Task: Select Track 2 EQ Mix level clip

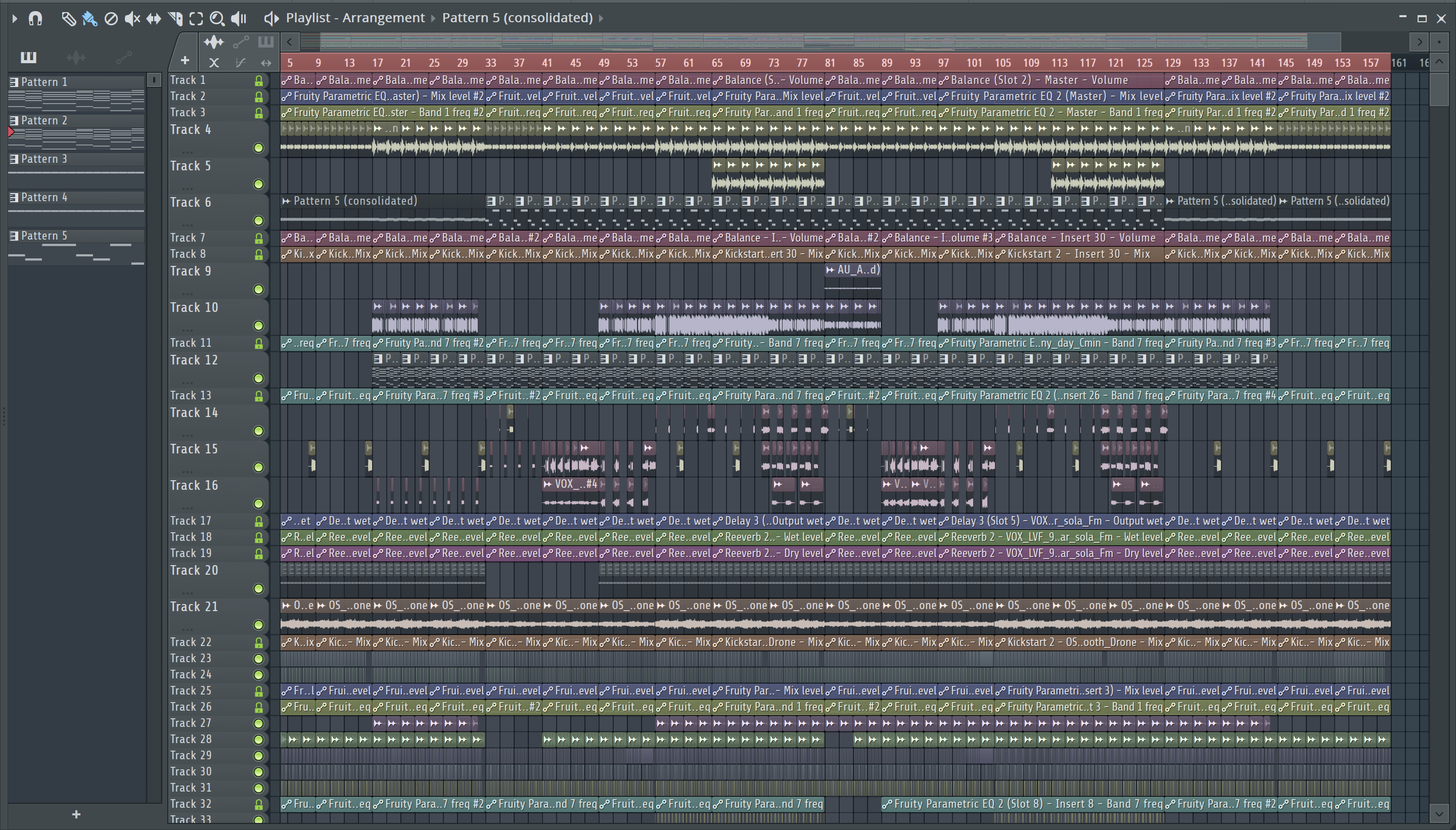Action: [382, 97]
